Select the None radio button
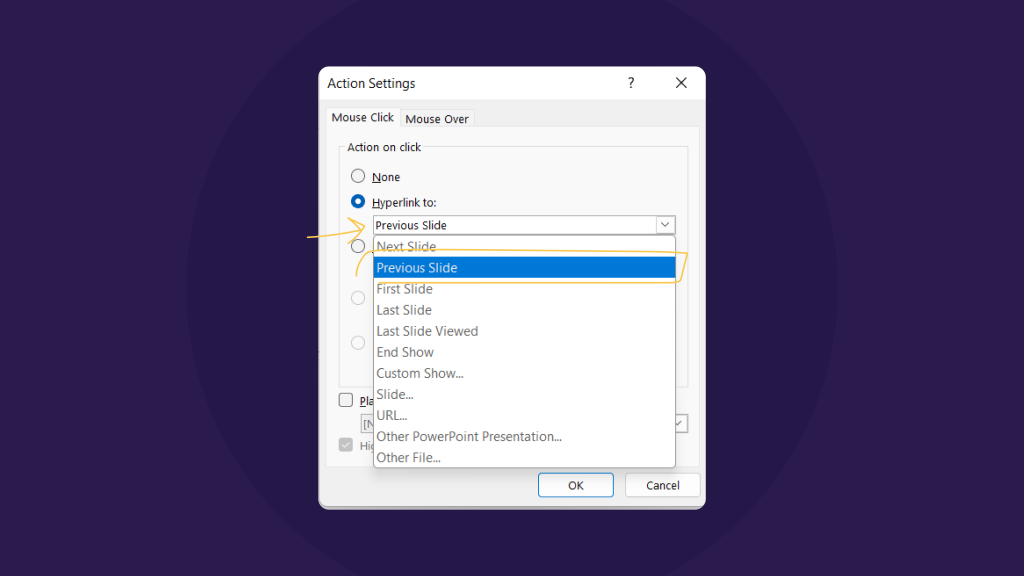The image size is (1024, 576). [358, 175]
